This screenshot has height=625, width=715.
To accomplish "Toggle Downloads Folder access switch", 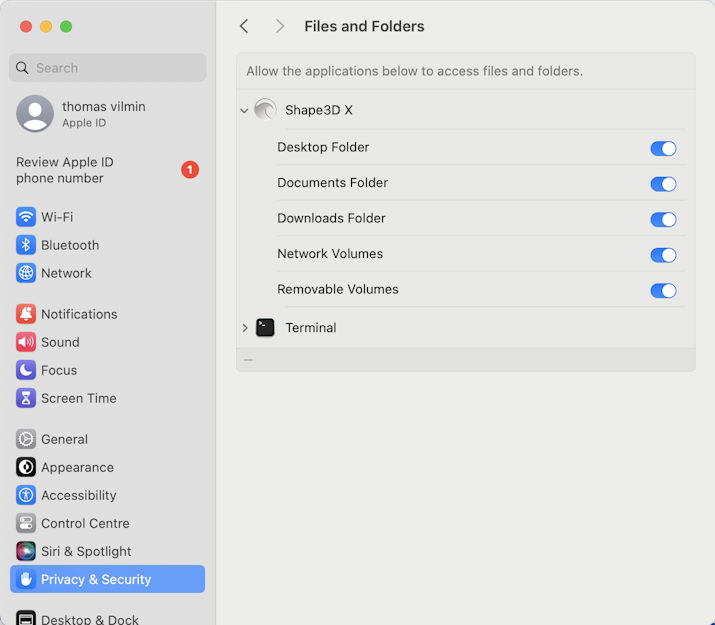I will (x=663, y=220).
